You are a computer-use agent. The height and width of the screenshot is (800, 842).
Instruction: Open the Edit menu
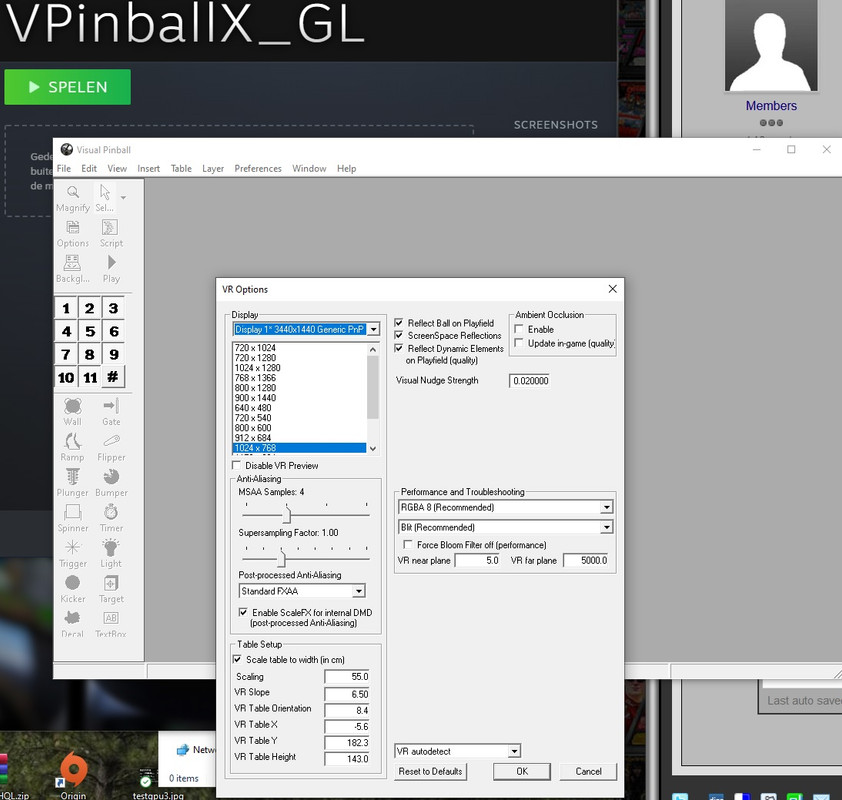(x=89, y=169)
